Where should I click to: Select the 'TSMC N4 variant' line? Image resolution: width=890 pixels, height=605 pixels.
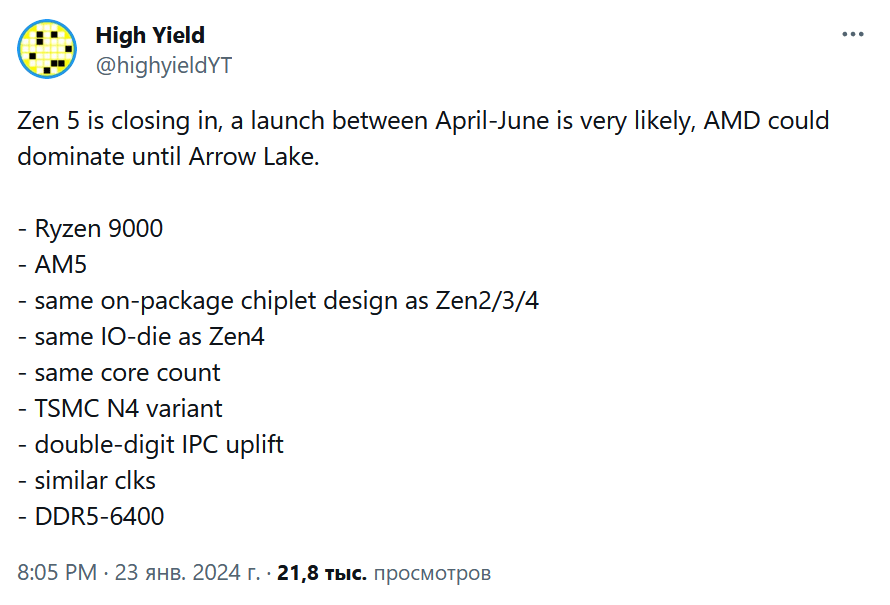120,409
